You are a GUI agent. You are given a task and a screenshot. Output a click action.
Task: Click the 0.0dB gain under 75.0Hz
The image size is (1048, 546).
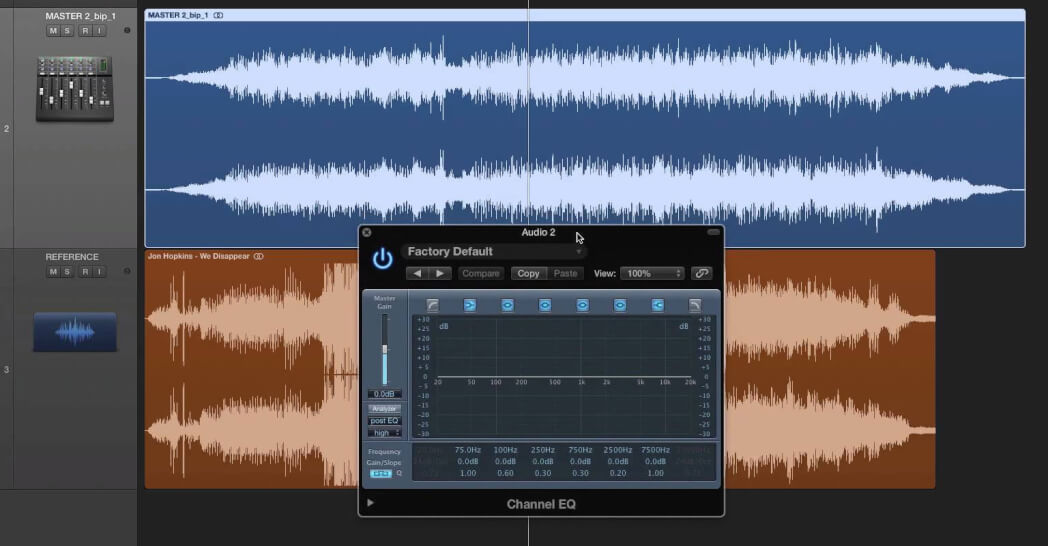point(468,462)
